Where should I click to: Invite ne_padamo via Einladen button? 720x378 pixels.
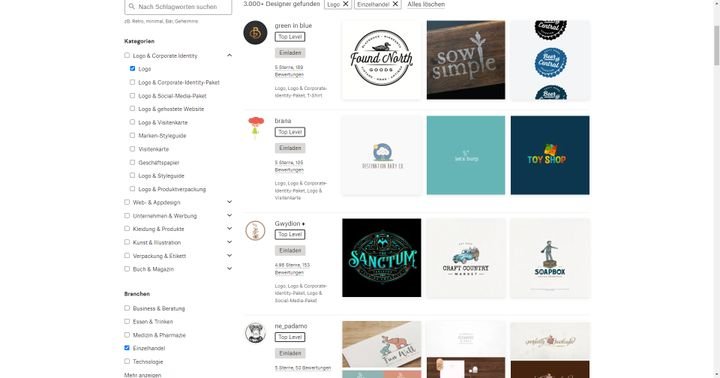tap(290, 353)
